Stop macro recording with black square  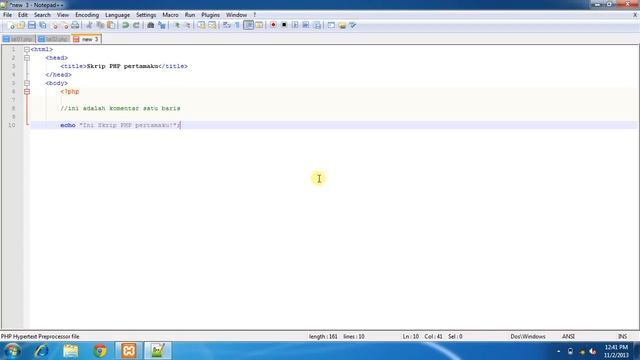pyautogui.click(x=284, y=25)
